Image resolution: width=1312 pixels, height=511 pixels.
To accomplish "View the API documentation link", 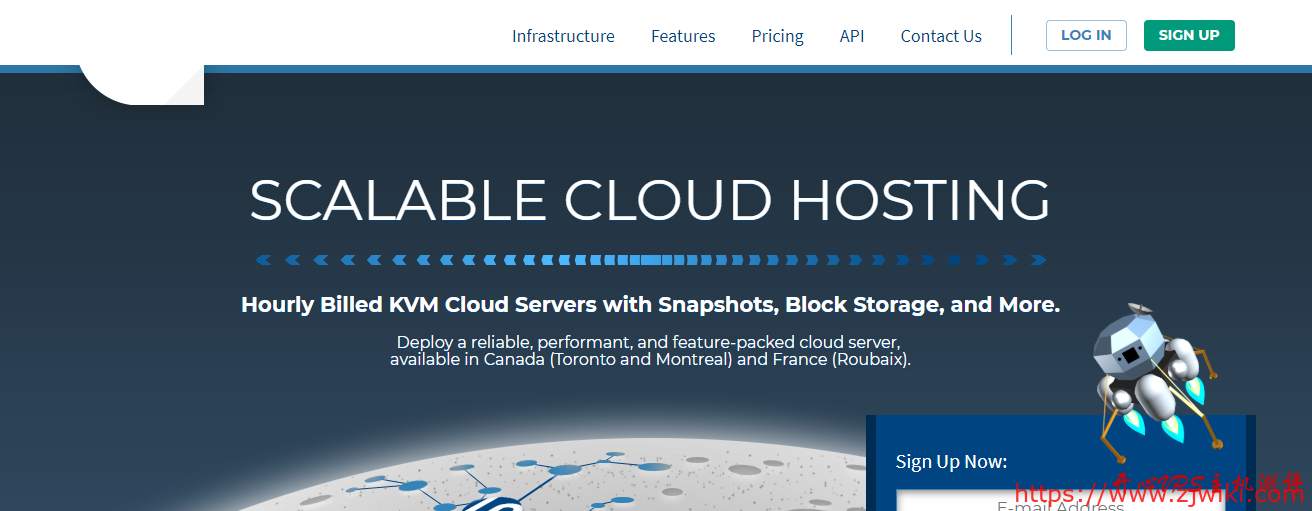I will point(852,36).
